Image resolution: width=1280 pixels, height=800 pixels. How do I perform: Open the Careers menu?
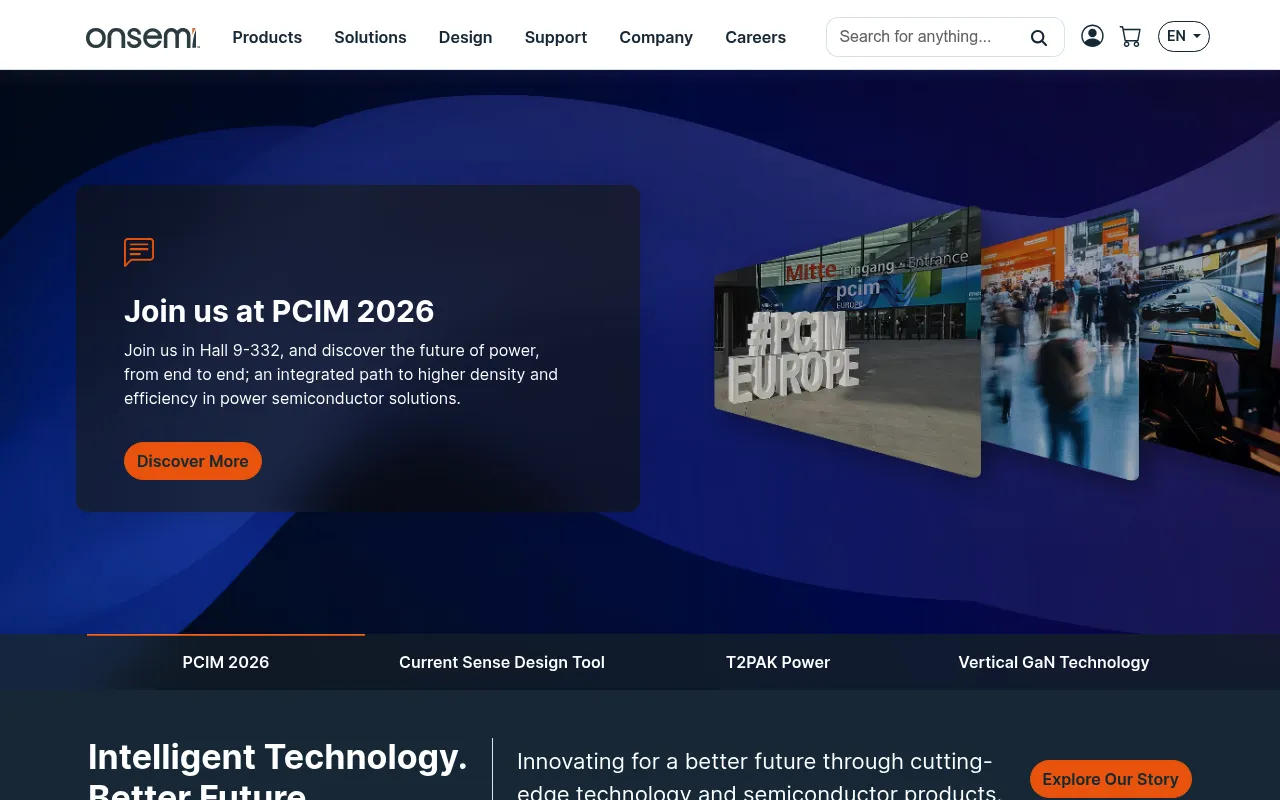(x=755, y=37)
